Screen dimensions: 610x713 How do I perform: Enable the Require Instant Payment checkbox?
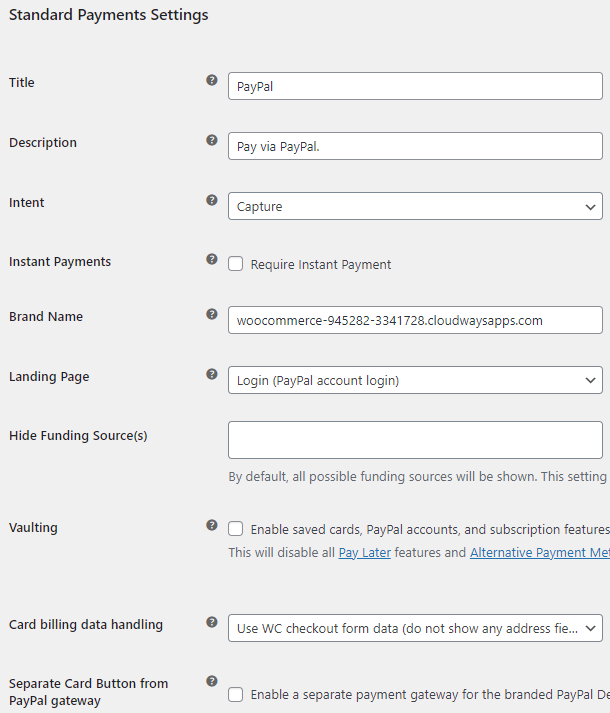[x=236, y=265]
